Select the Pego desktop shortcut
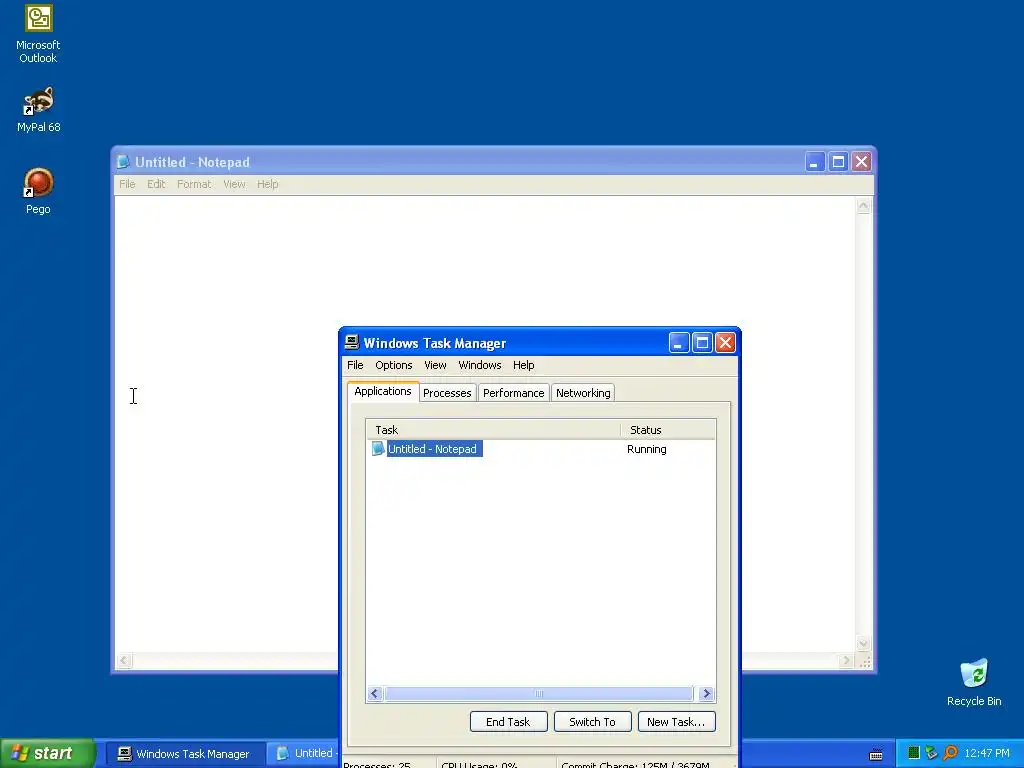The height and width of the screenshot is (768, 1024). coord(38,191)
